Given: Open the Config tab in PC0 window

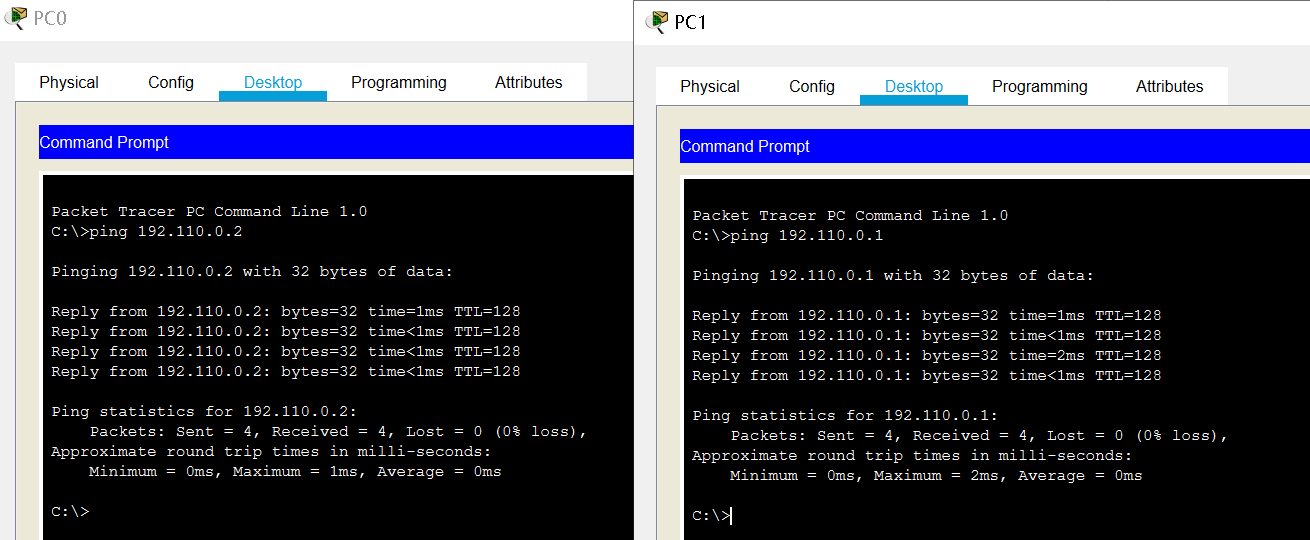Looking at the screenshot, I should point(171,83).
